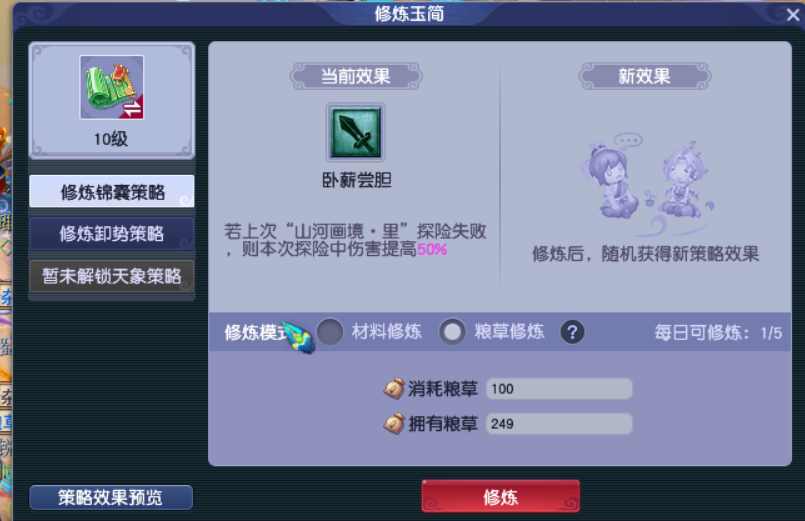
Task: Switch to the 修炼锦囊策略 tab
Action: click(x=112, y=191)
